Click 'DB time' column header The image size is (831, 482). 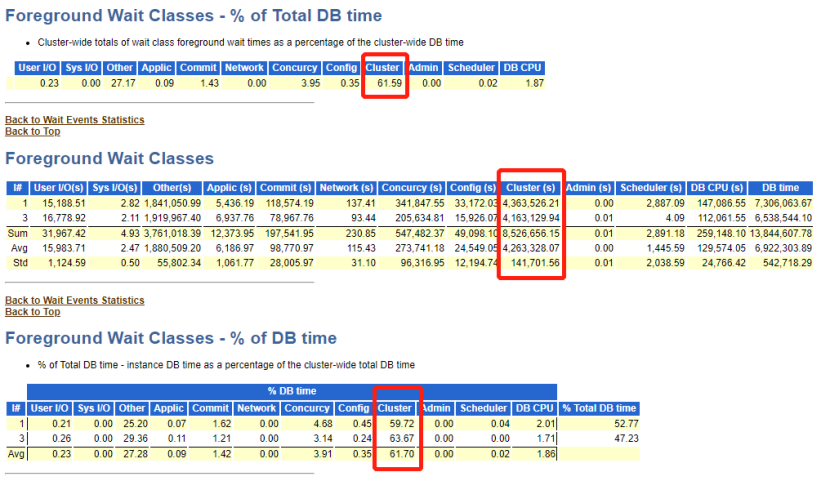click(x=781, y=188)
